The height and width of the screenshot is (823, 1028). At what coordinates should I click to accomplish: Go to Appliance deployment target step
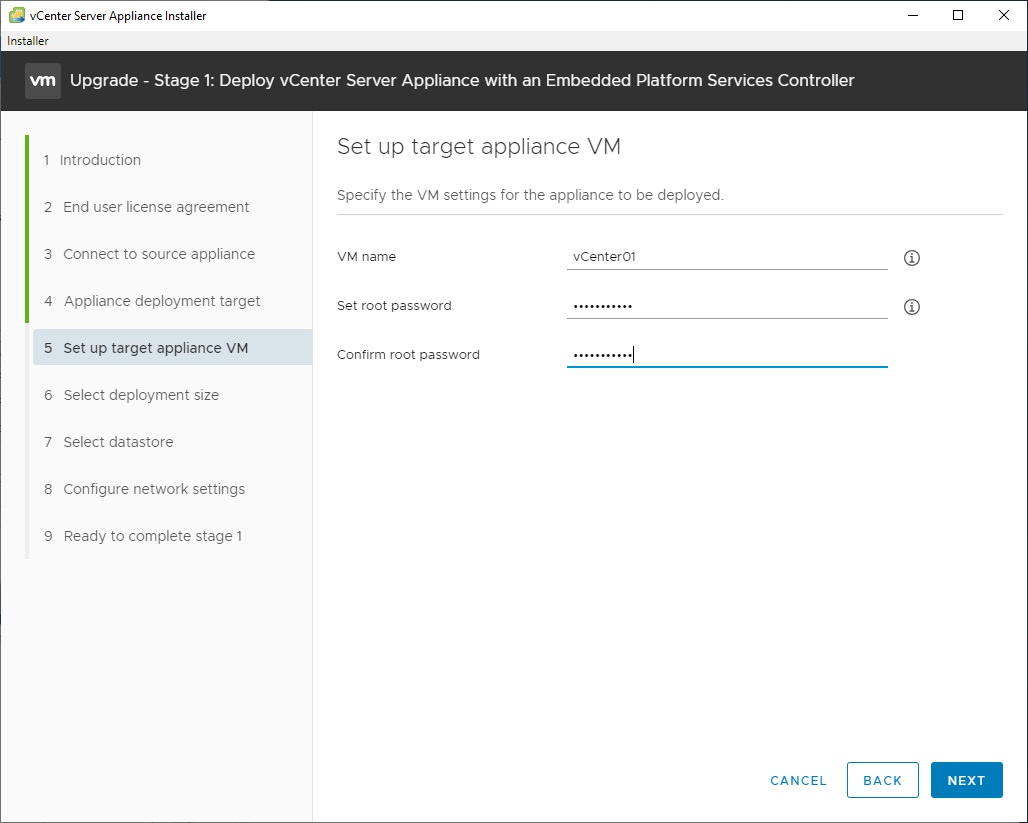pyautogui.click(x=152, y=301)
